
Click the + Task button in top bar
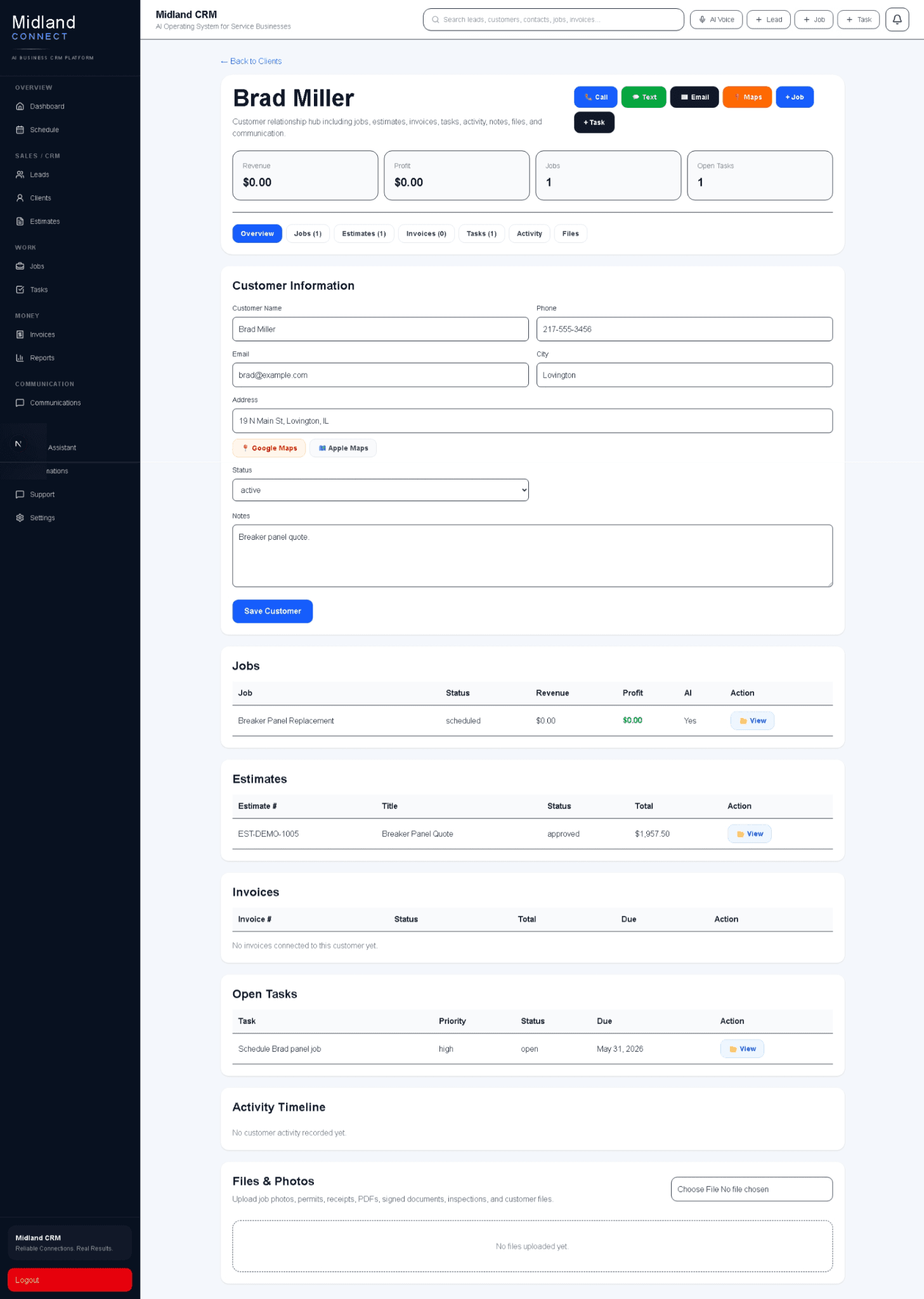coord(859,20)
